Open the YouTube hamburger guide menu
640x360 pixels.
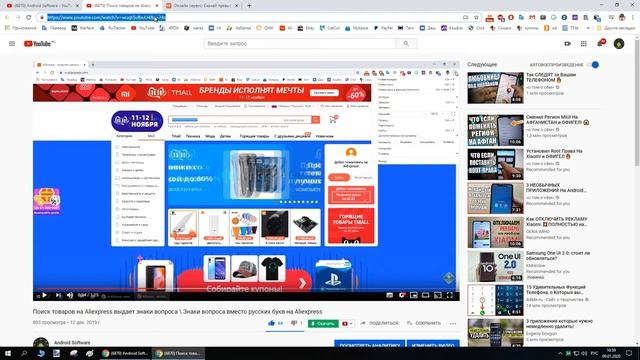[x=12, y=44]
